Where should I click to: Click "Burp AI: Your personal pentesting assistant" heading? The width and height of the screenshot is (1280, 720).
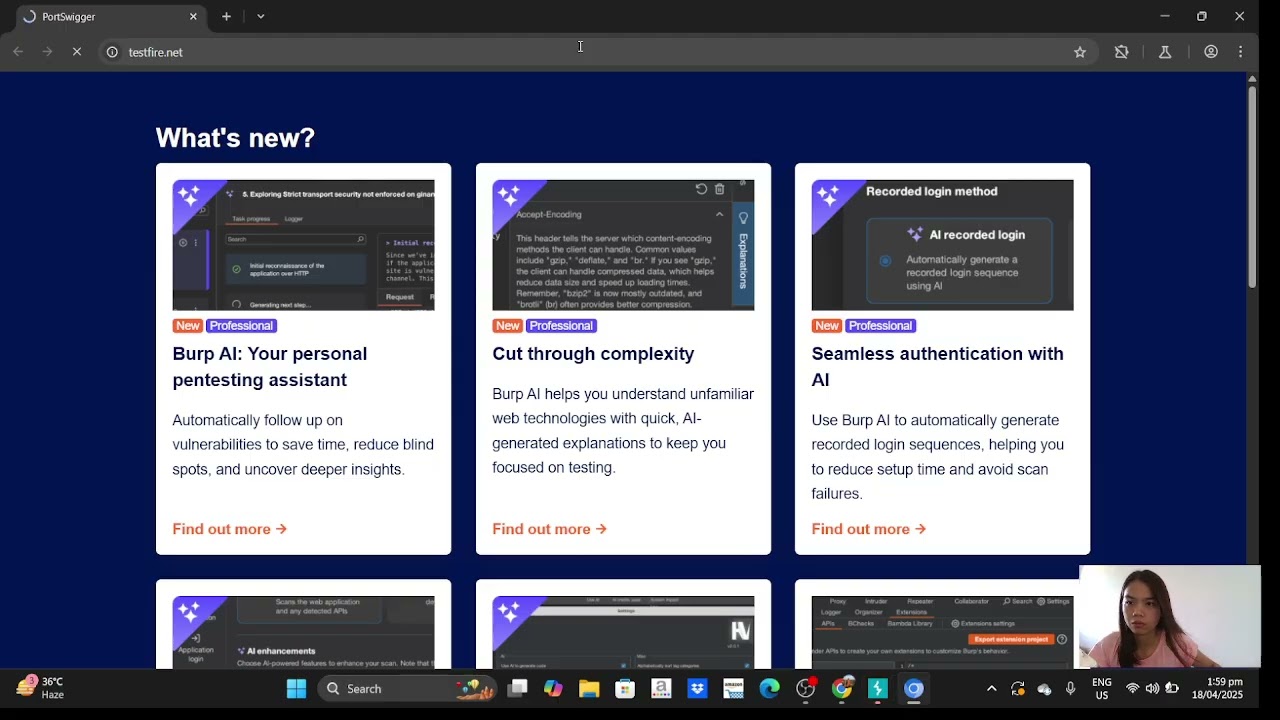pos(270,367)
